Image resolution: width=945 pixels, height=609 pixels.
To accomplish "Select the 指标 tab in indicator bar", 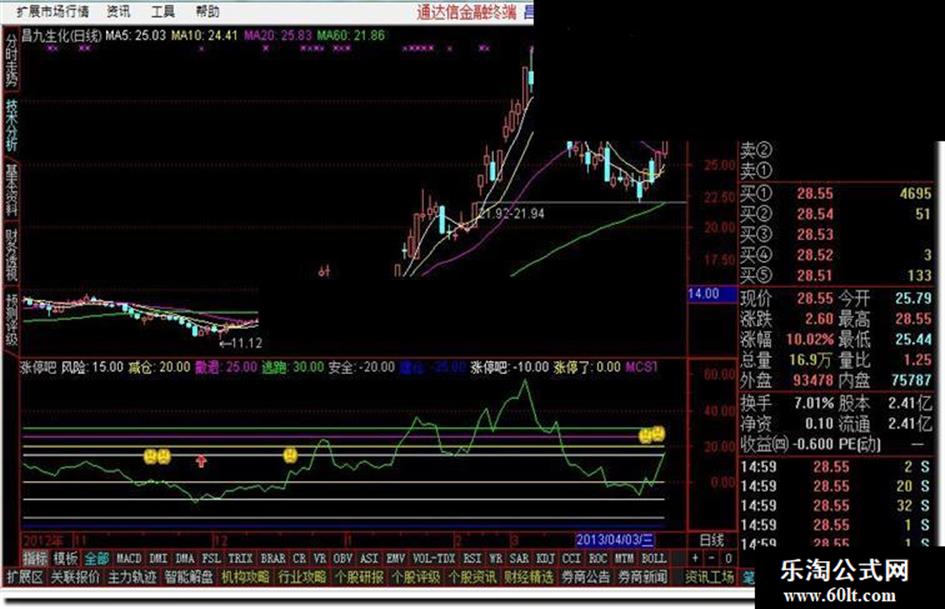I will tap(35, 558).
